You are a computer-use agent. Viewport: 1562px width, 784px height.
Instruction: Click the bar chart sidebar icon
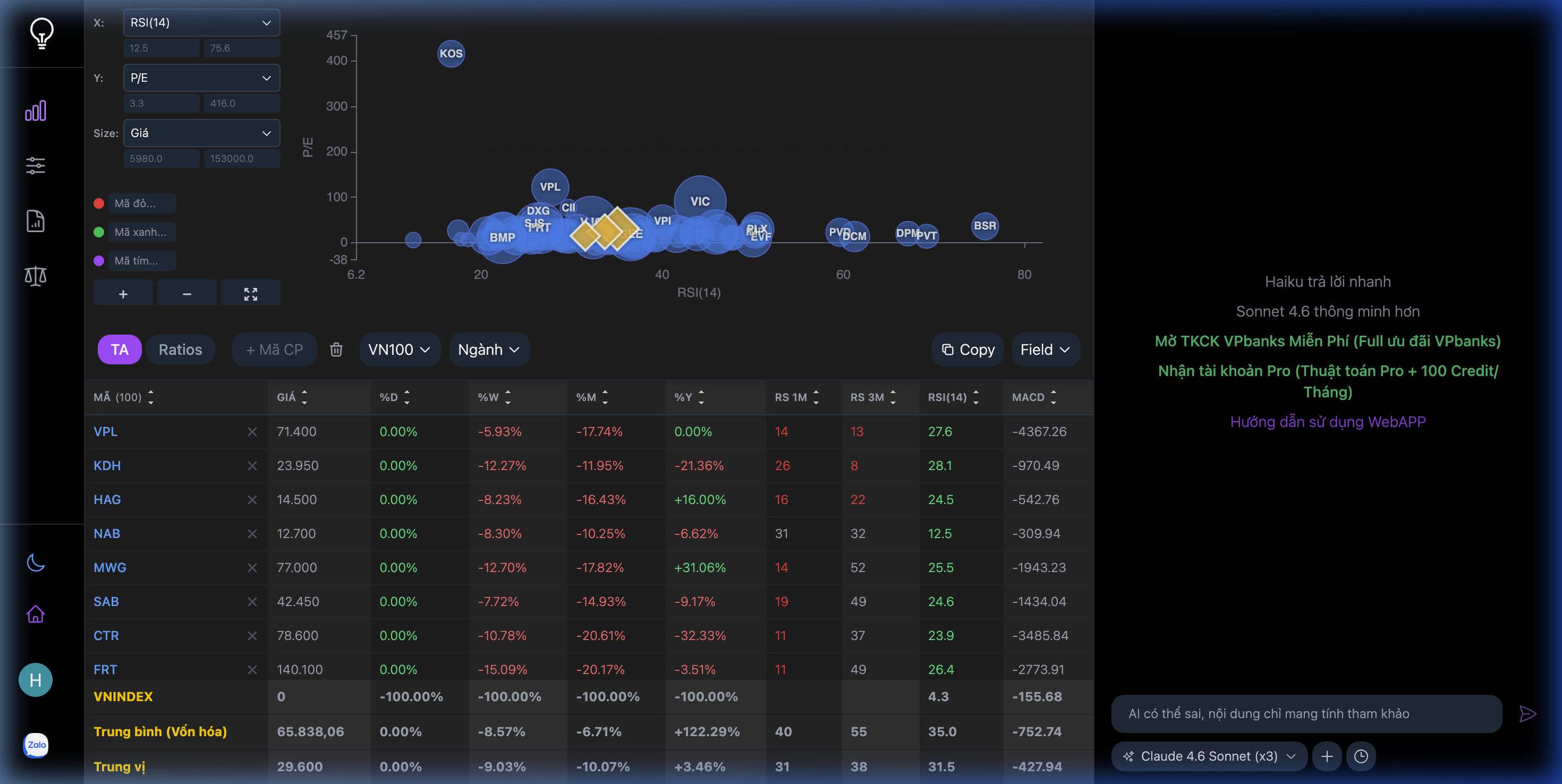pos(35,111)
